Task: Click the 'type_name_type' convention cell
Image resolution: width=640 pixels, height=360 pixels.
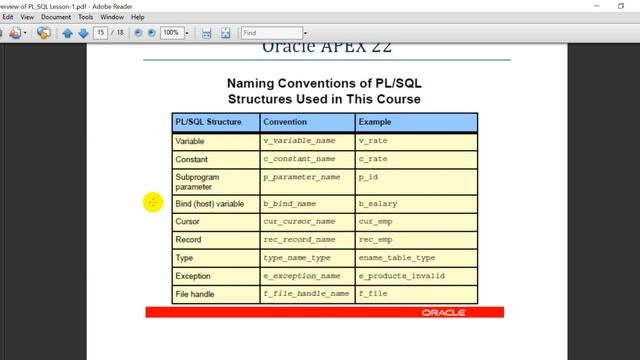Action: coord(307,258)
